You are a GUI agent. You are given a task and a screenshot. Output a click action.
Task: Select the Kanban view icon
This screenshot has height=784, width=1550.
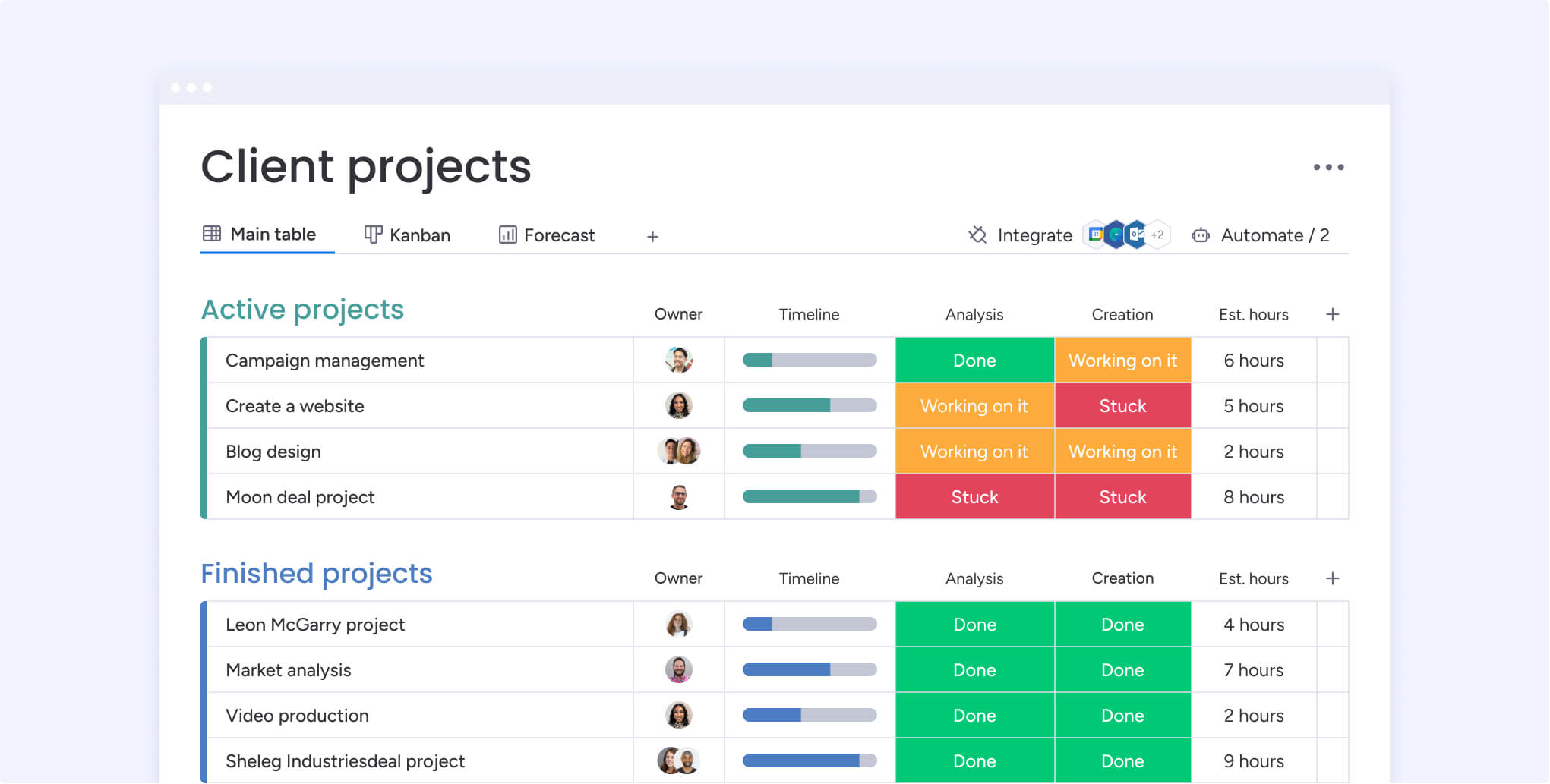(374, 235)
